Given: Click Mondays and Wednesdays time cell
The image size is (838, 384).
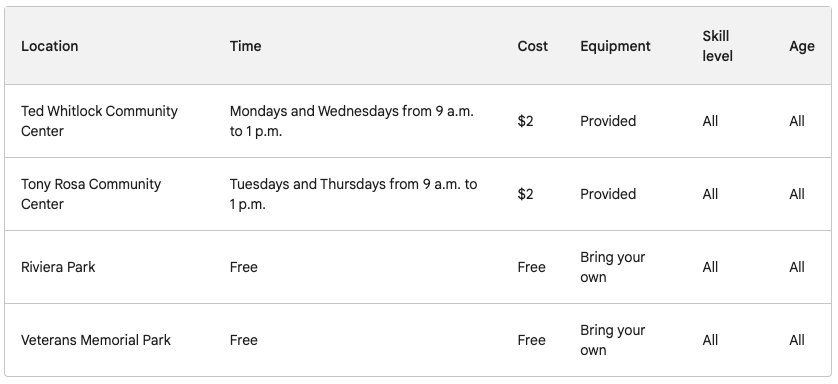Looking at the screenshot, I should click(352, 121).
